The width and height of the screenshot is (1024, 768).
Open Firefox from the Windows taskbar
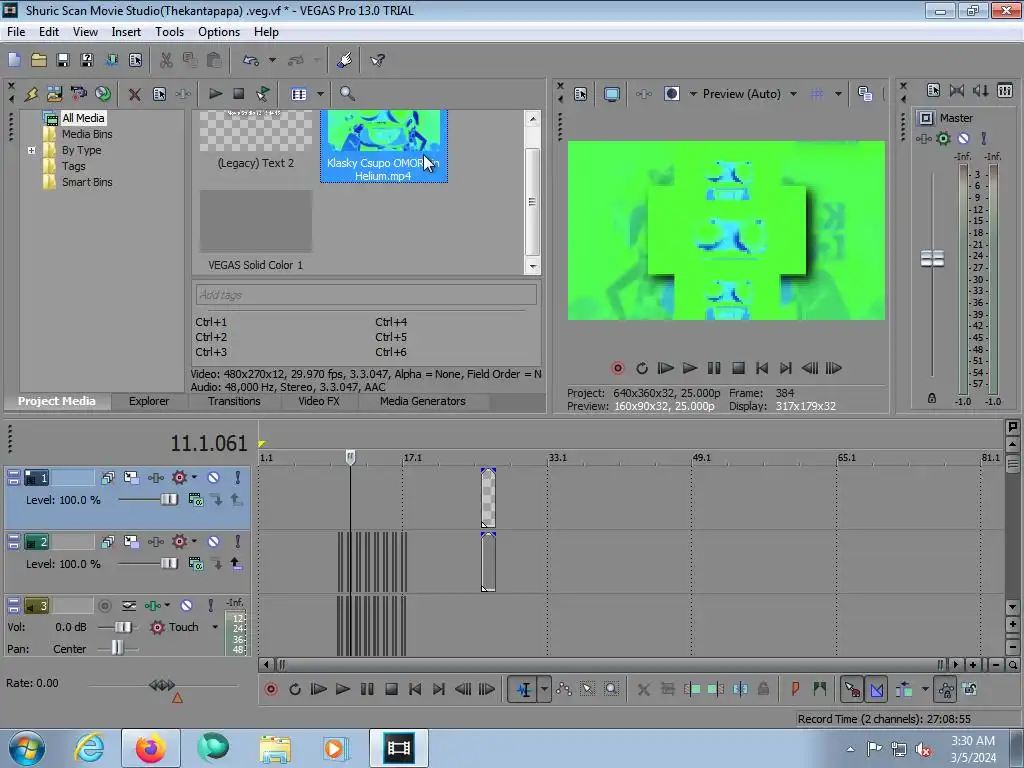[151, 748]
